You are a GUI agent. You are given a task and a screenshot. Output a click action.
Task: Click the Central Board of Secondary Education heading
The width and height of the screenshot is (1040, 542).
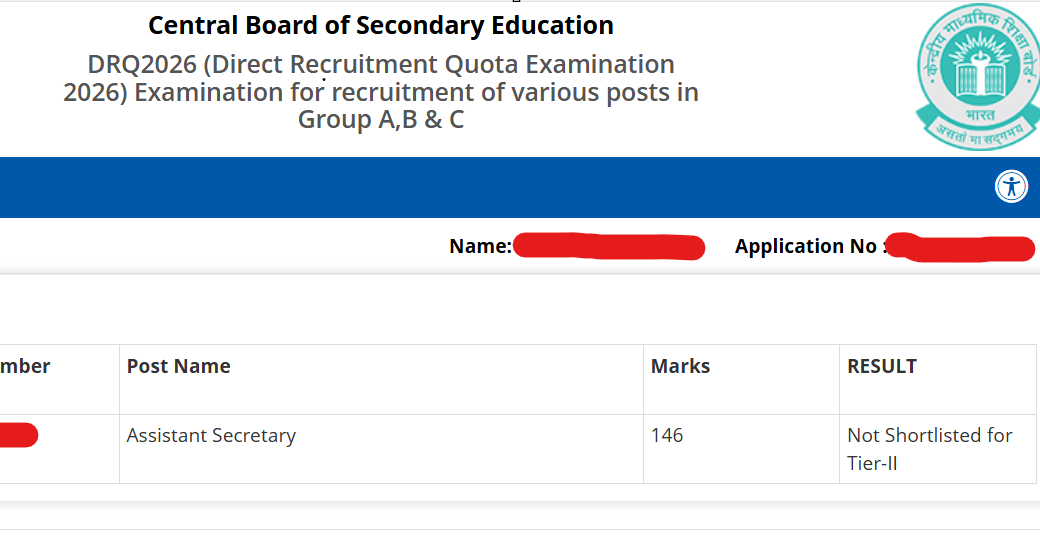pyautogui.click(x=381, y=25)
